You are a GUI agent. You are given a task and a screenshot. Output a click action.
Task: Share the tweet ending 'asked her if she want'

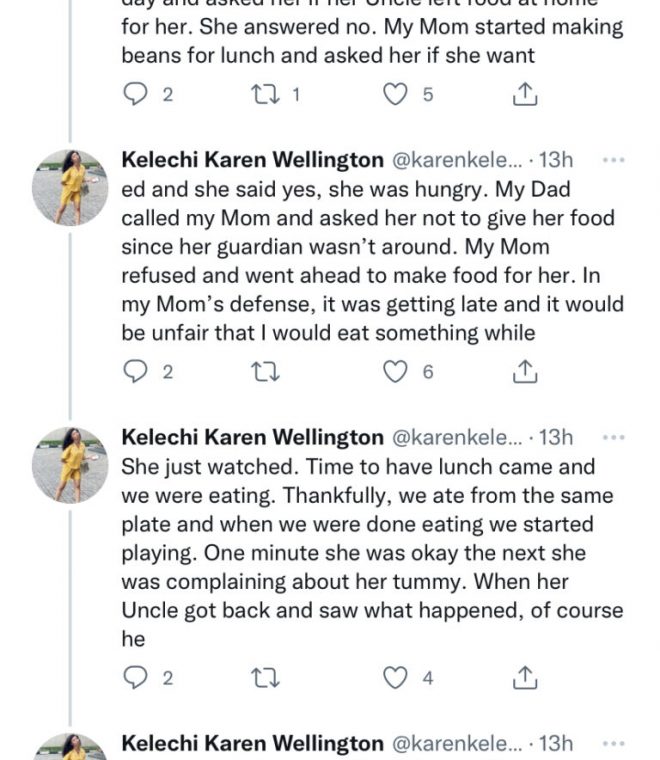526,95
